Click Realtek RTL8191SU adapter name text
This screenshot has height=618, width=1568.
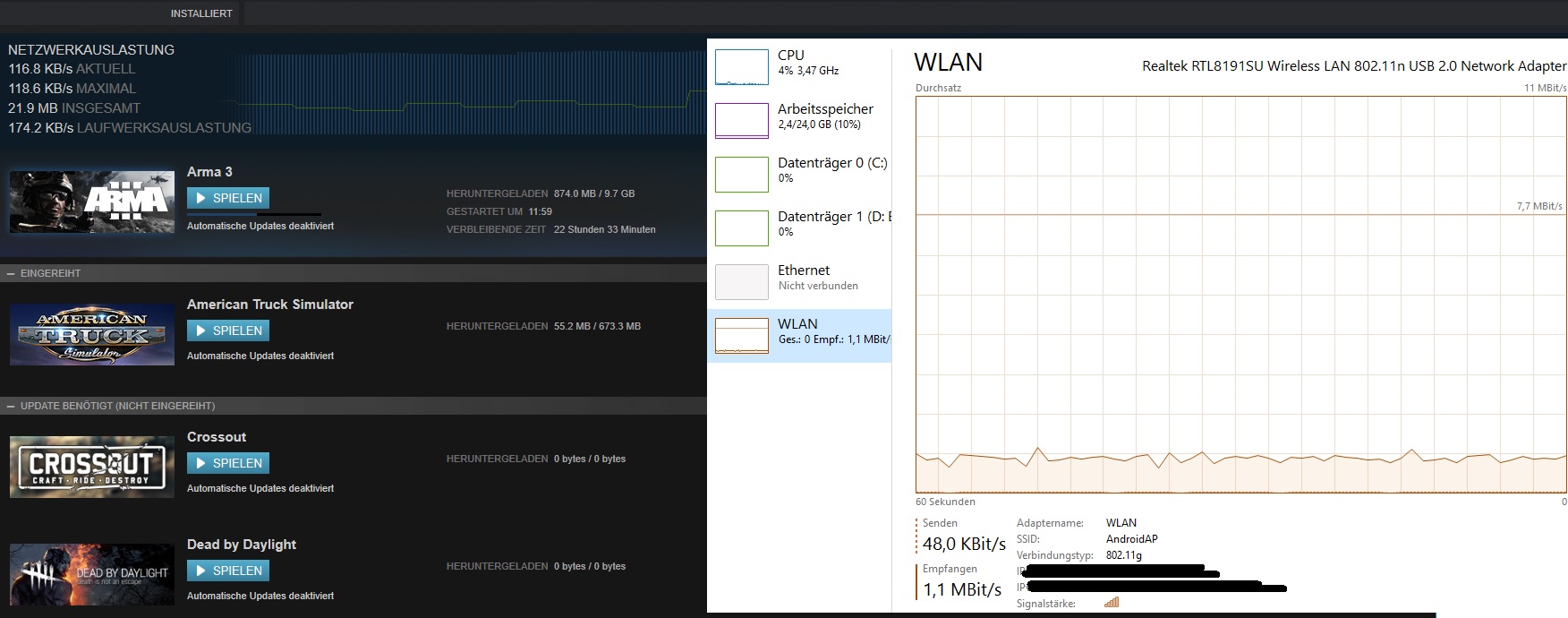point(1354,66)
